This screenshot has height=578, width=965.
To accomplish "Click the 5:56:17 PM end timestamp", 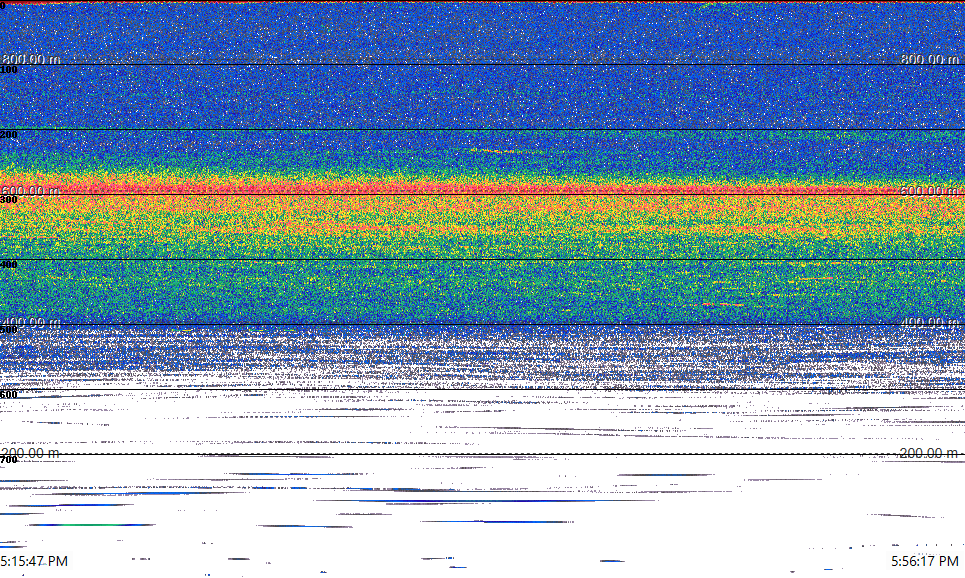I will (924, 561).
